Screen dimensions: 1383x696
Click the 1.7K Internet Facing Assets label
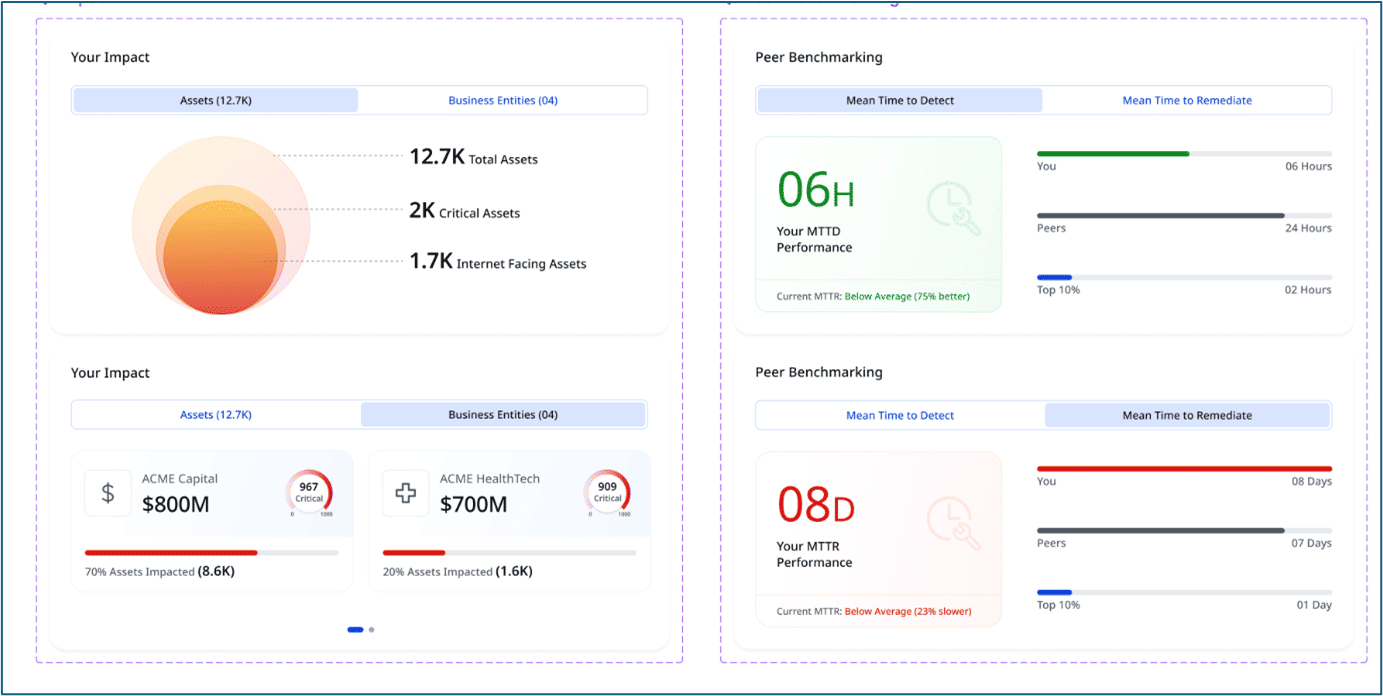click(498, 262)
